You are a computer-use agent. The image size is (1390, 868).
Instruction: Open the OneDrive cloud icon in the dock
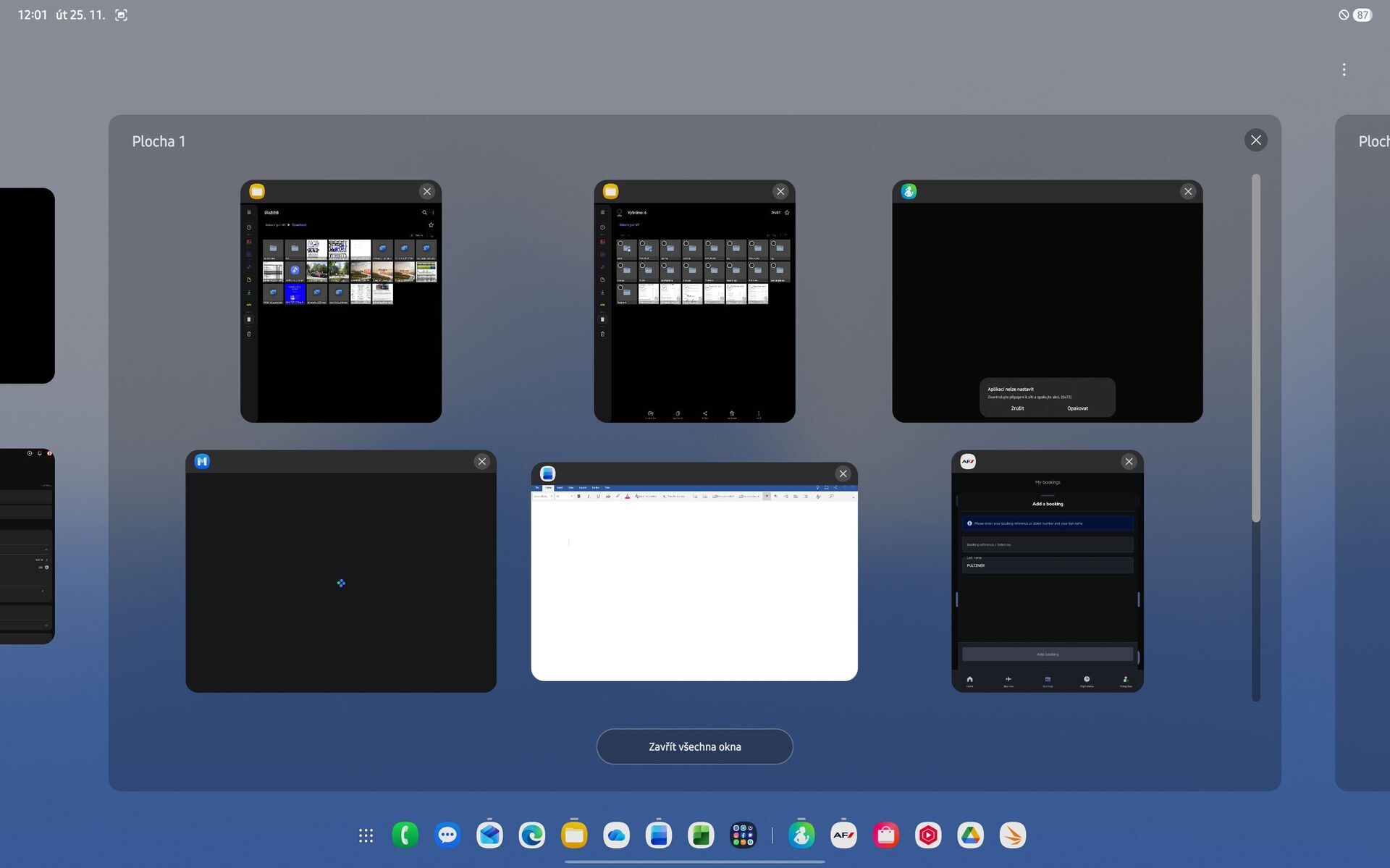point(617,835)
